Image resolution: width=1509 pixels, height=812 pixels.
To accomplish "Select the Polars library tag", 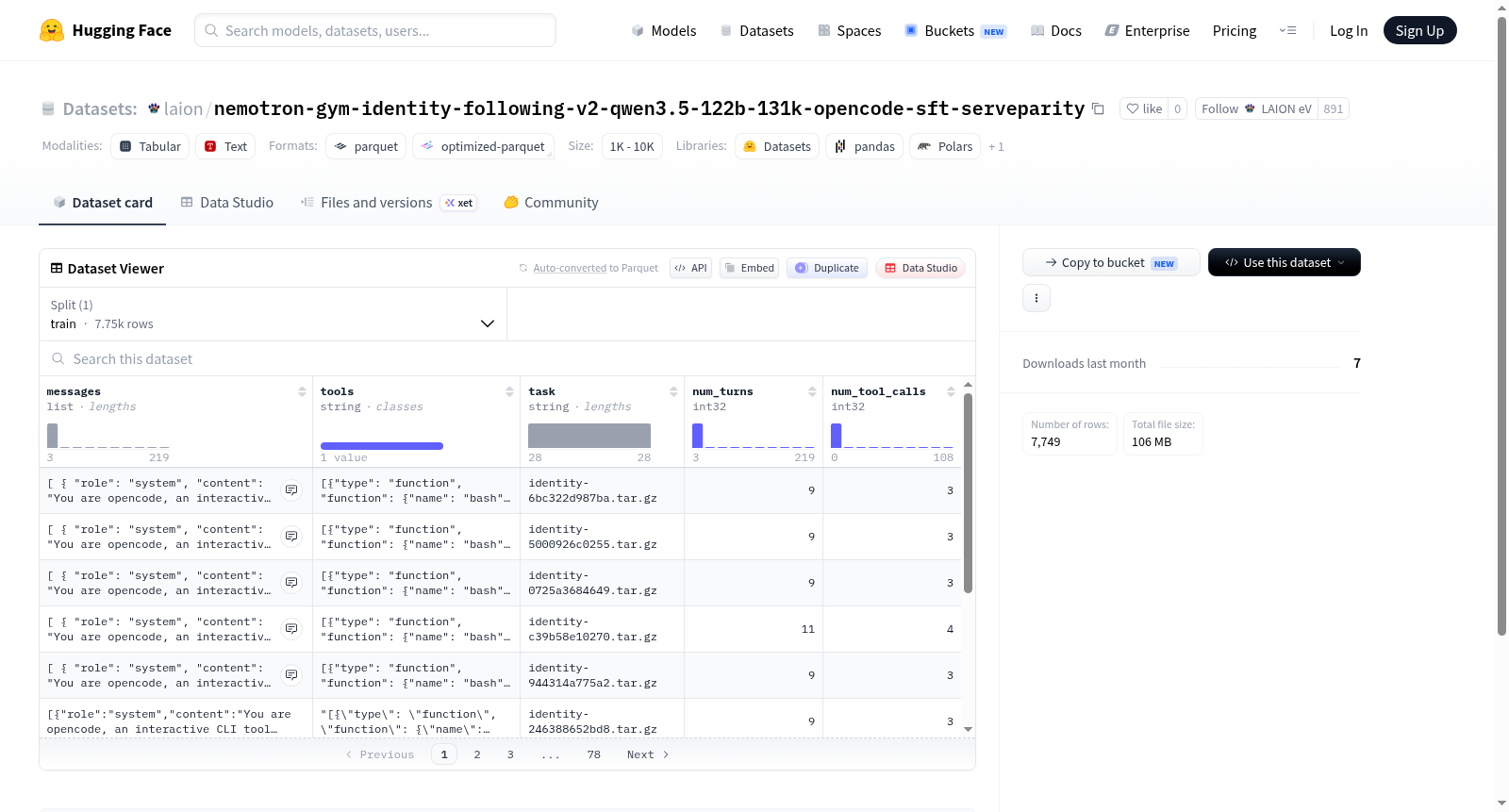I will 945,146.
